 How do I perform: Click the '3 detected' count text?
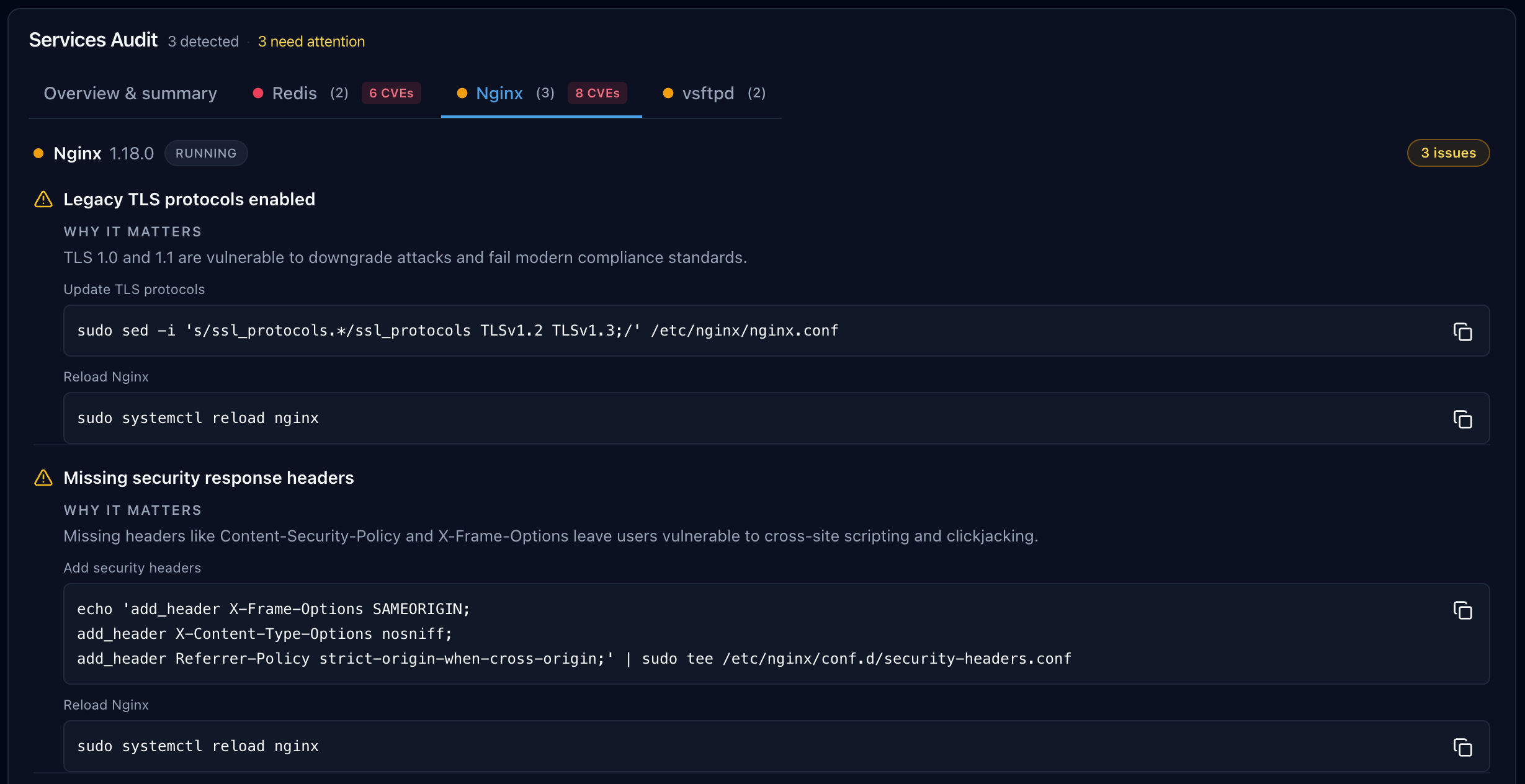(203, 42)
